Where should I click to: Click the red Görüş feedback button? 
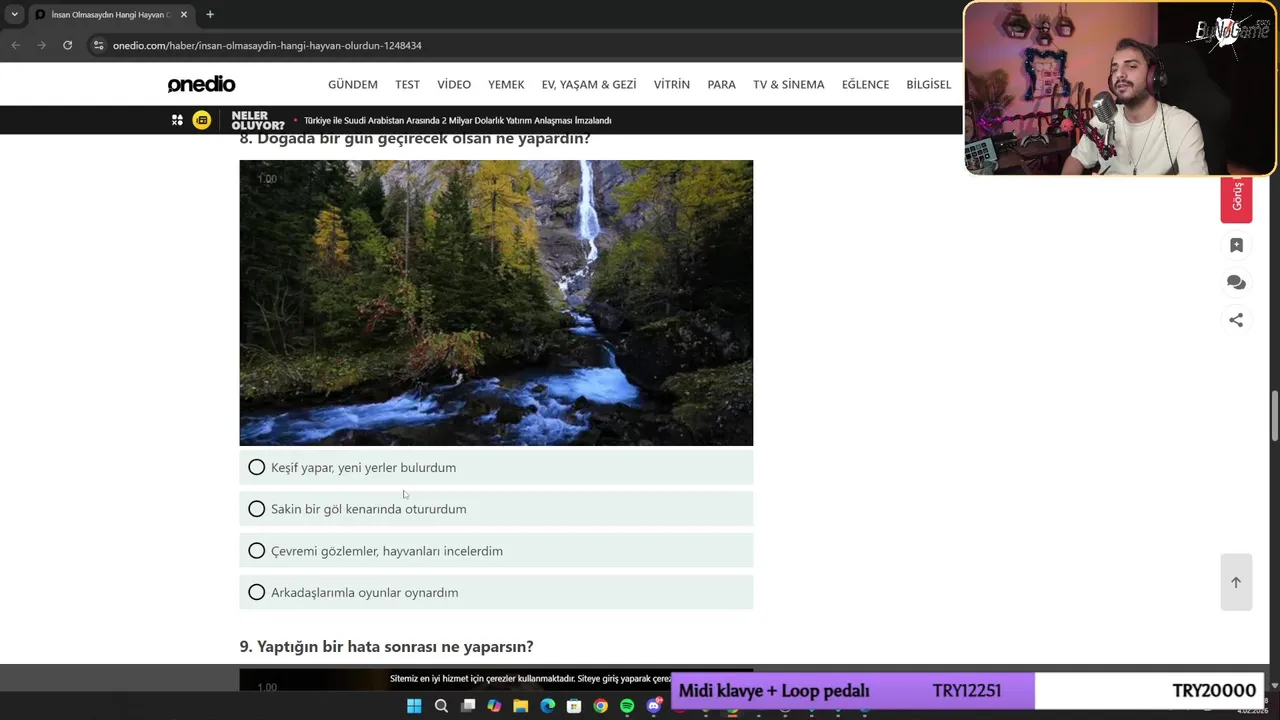pos(1236,199)
